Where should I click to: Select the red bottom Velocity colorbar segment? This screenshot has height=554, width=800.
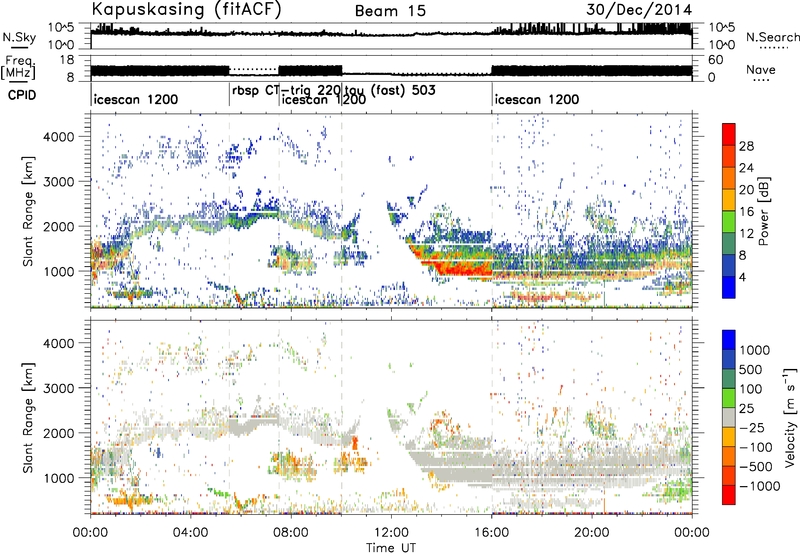(729, 495)
